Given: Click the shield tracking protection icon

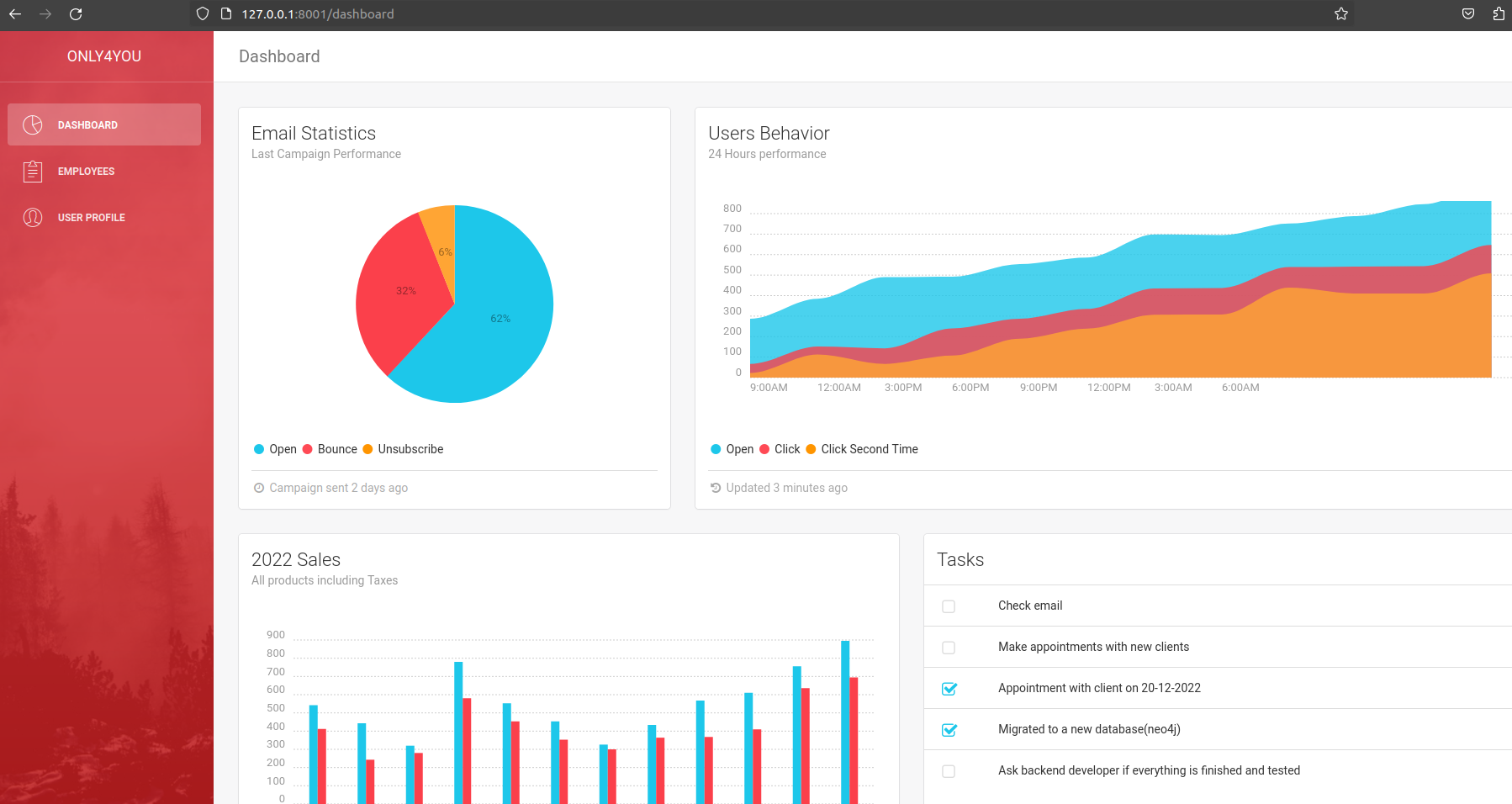Looking at the screenshot, I should click(203, 13).
